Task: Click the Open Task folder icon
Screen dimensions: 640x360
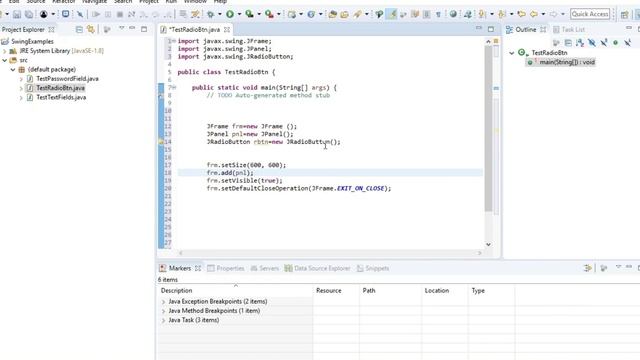Action: (345, 14)
